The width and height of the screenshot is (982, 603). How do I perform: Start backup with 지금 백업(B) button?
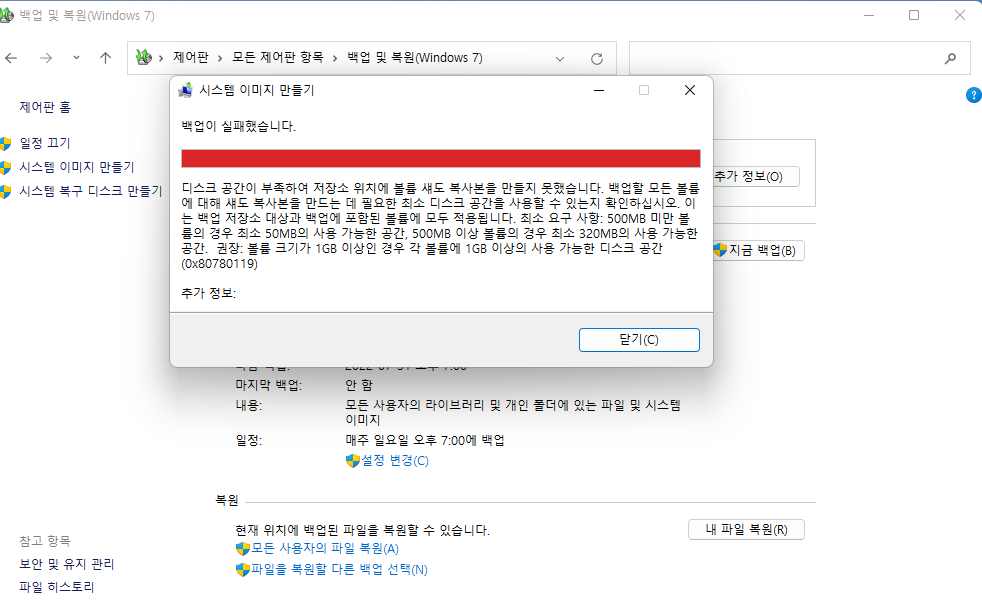click(x=758, y=250)
